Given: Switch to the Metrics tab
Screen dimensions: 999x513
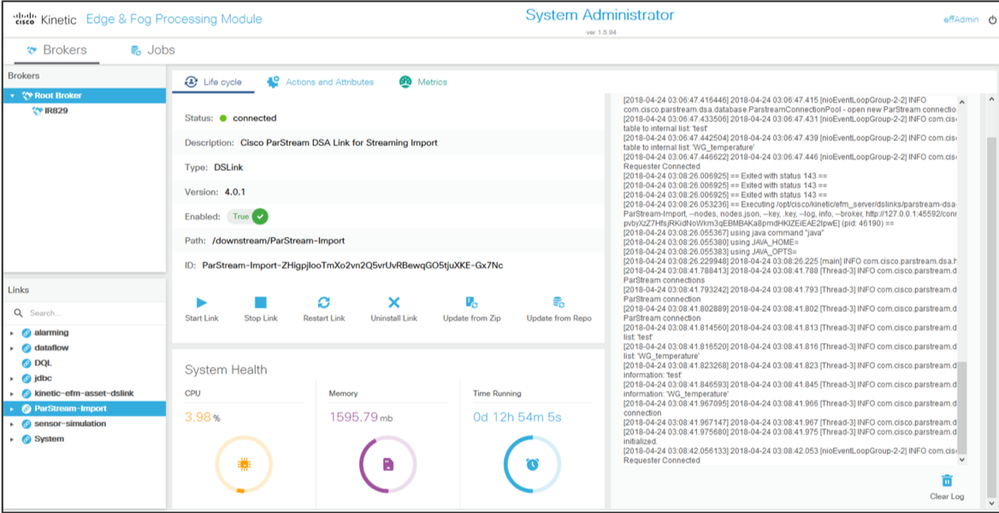Looking at the screenshot, I should [x=423, y=82].
